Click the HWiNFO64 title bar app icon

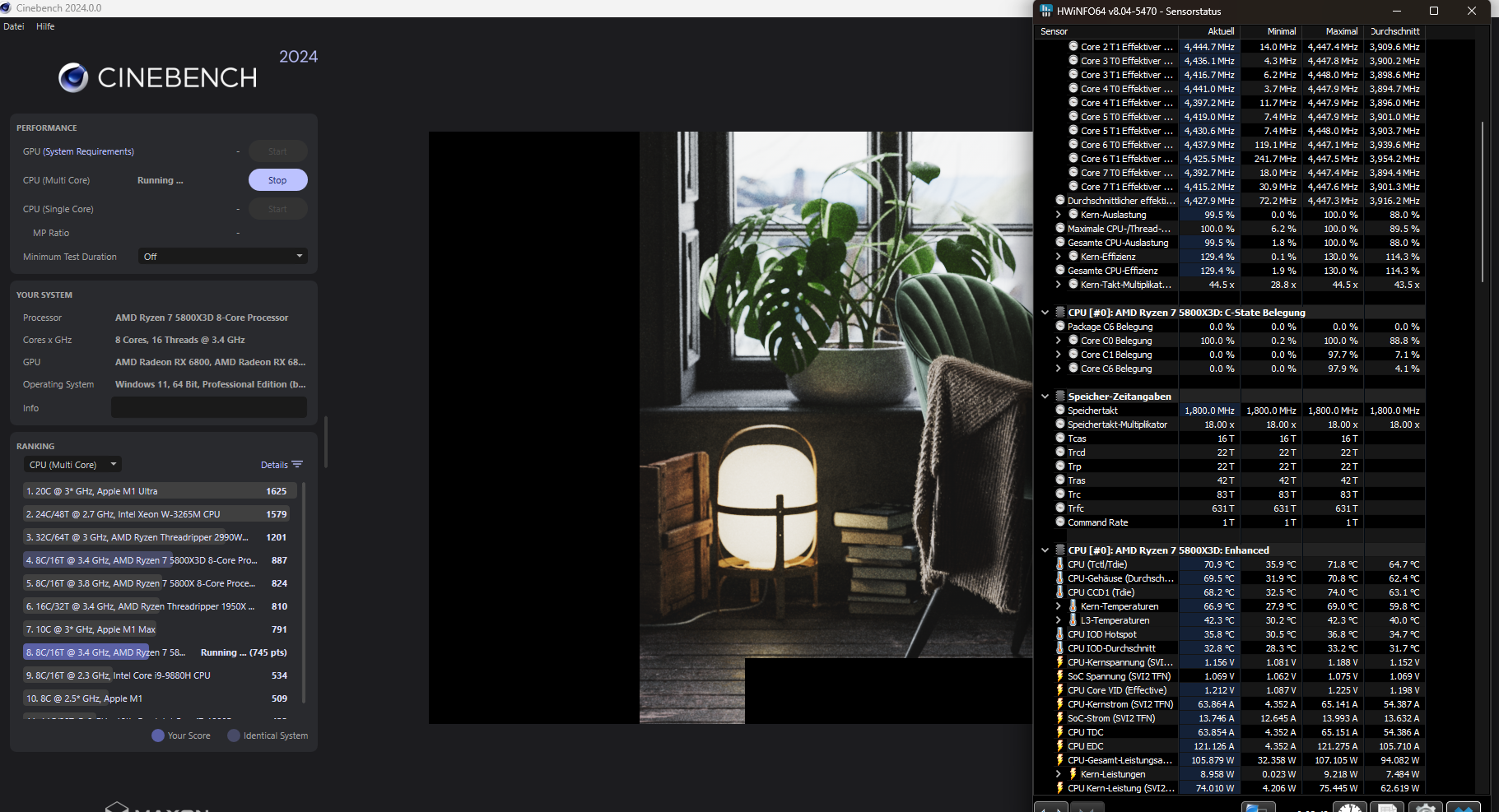1046,11
